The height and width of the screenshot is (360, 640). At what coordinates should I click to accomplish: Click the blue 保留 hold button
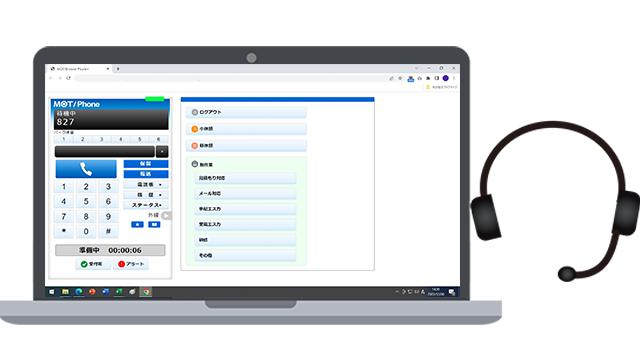pyautogui.click(x=146, y=164)
